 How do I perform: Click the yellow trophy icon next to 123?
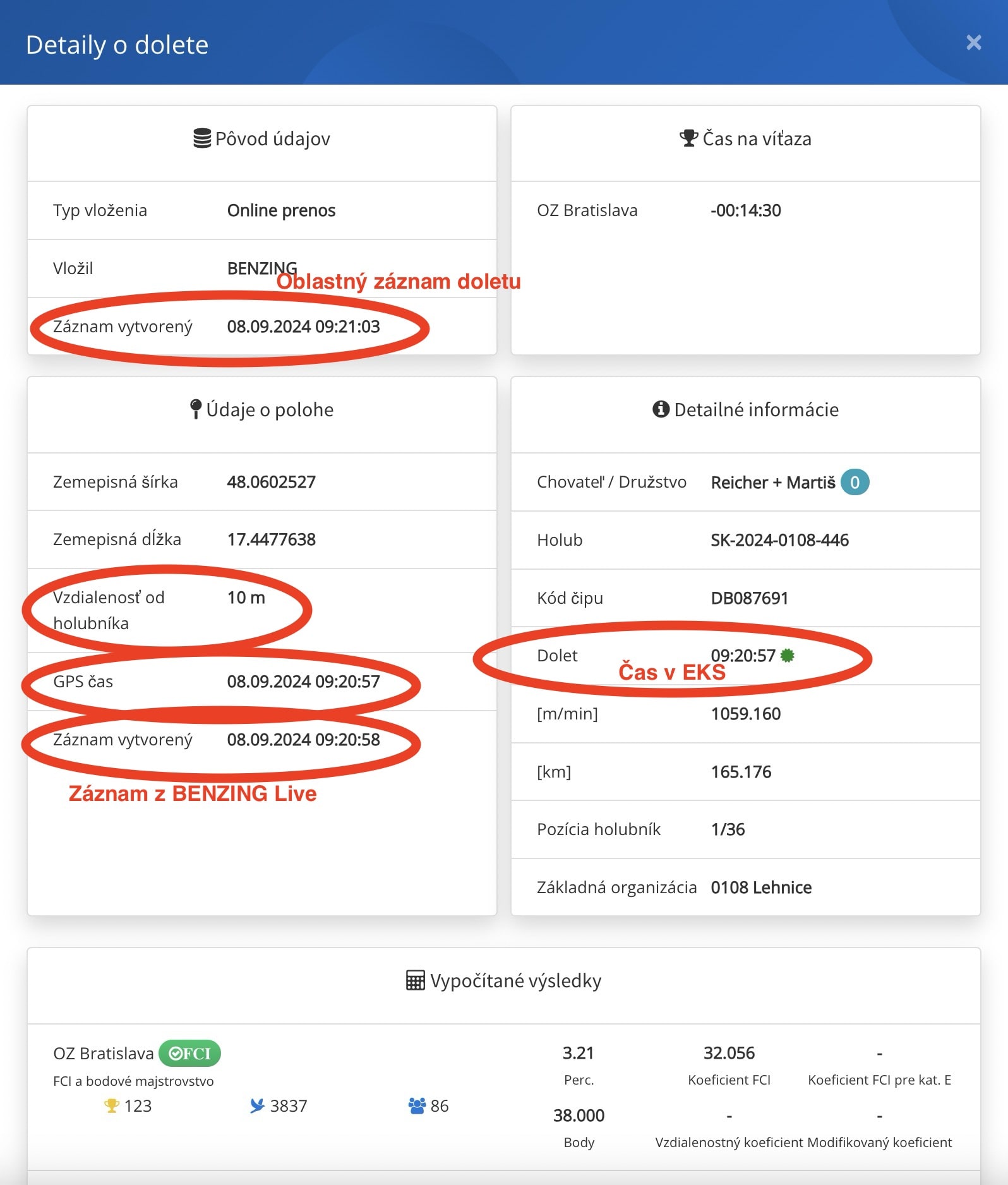tap(111, 1105)
